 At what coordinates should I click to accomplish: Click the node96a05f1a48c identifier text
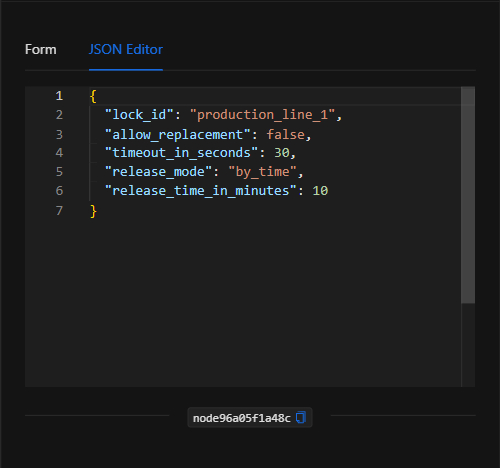click(242, 418)
